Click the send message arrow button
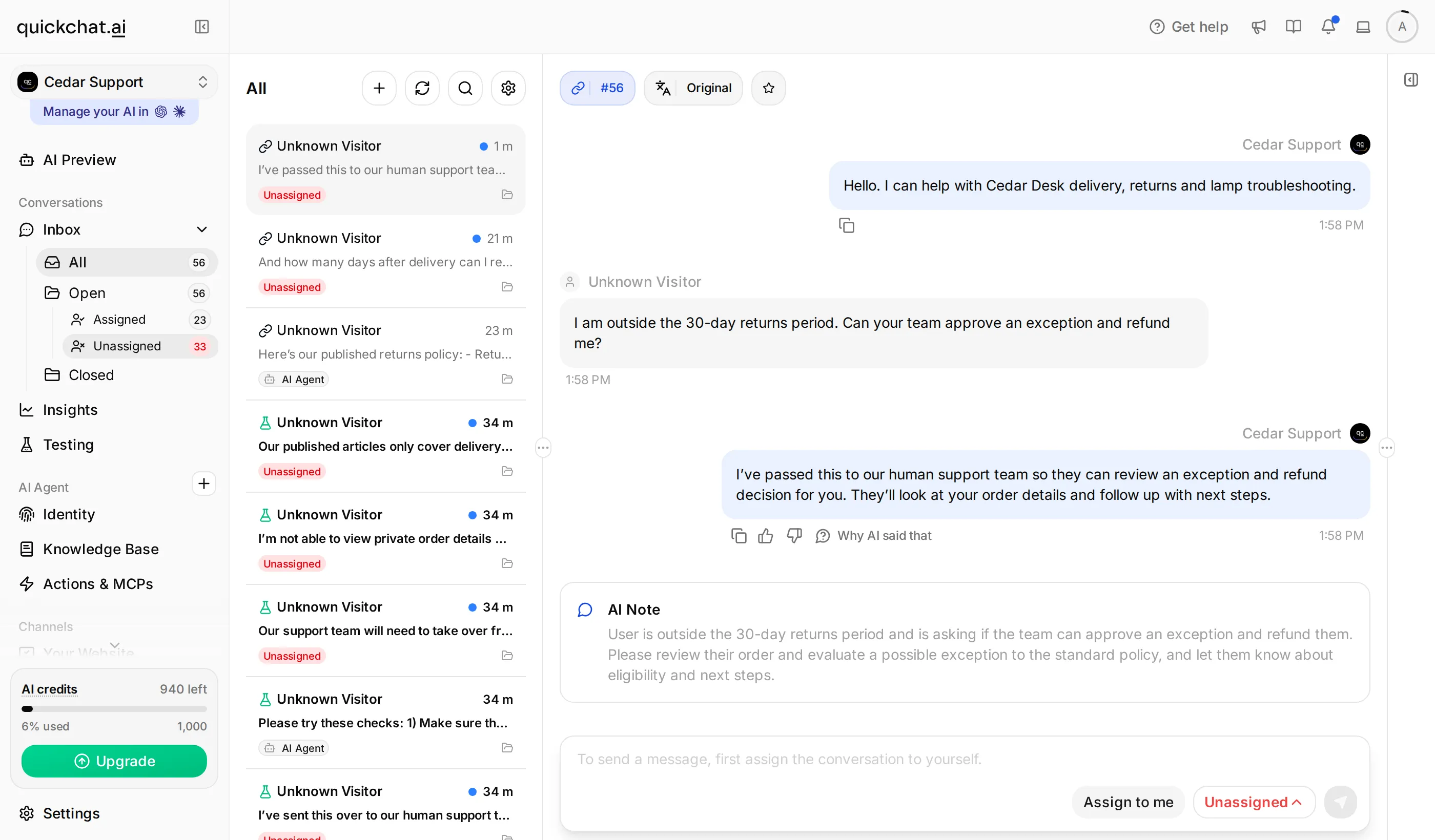Screen dimensions: 1435x840 (x=1341, y=803)
